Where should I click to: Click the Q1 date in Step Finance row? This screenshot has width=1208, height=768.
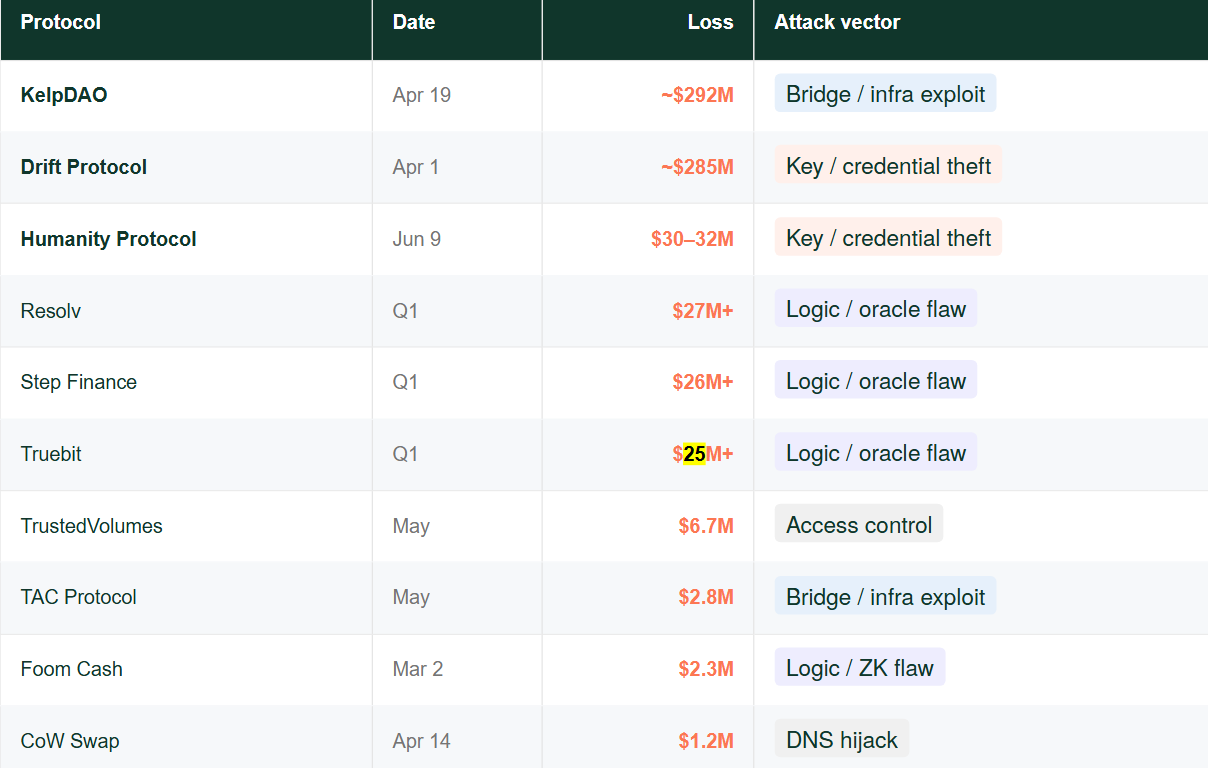click(x=405, y=382)
